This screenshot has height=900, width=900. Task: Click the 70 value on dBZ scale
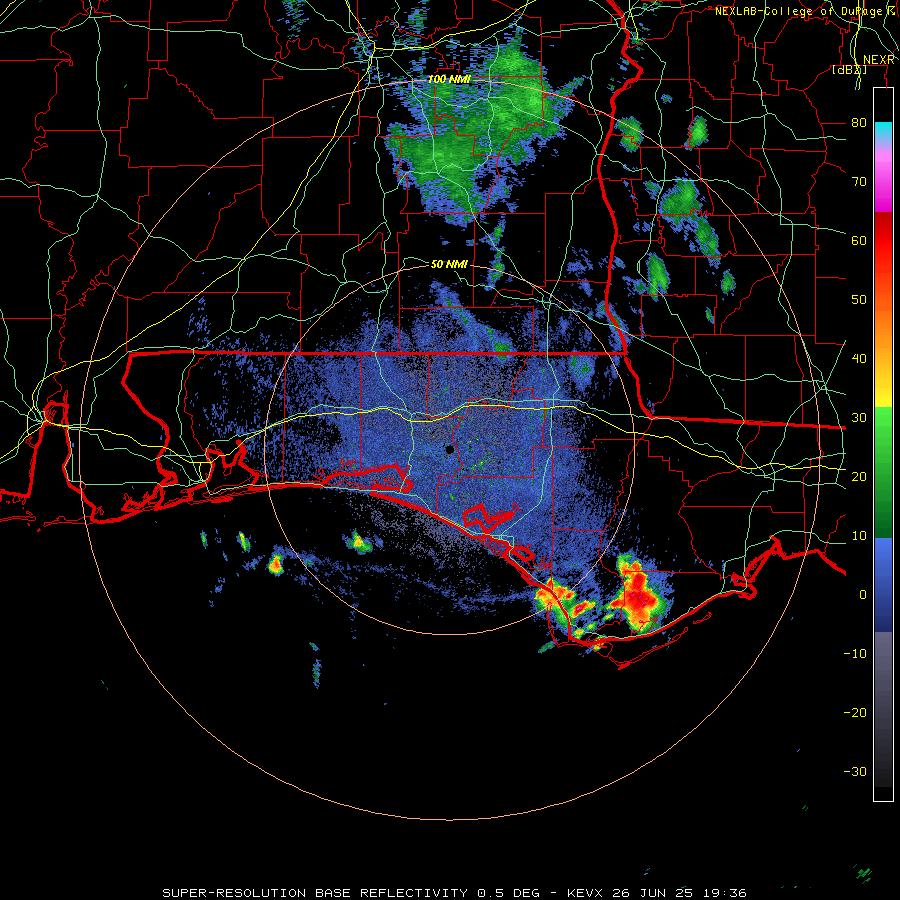click(859, 182)
